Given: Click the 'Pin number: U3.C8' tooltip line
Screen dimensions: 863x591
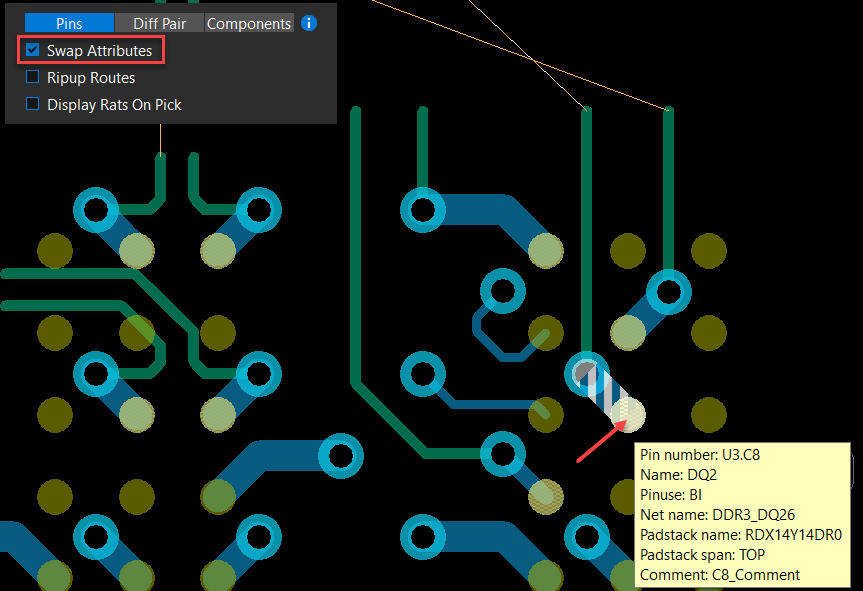Looking at the screenshot, I should point(700,455).
